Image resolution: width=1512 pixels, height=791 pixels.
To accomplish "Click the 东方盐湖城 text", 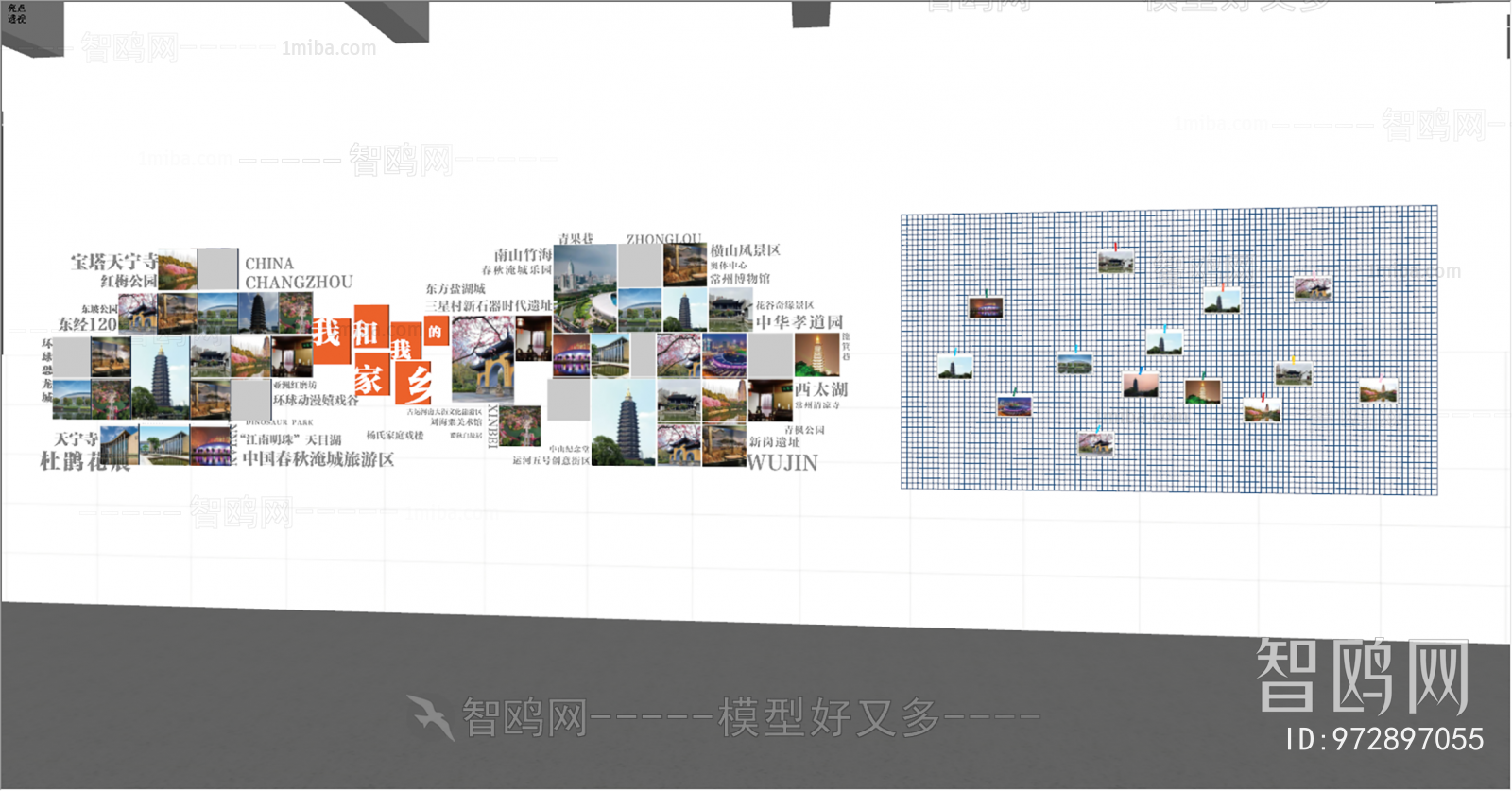I will click(x=455, y=288).
